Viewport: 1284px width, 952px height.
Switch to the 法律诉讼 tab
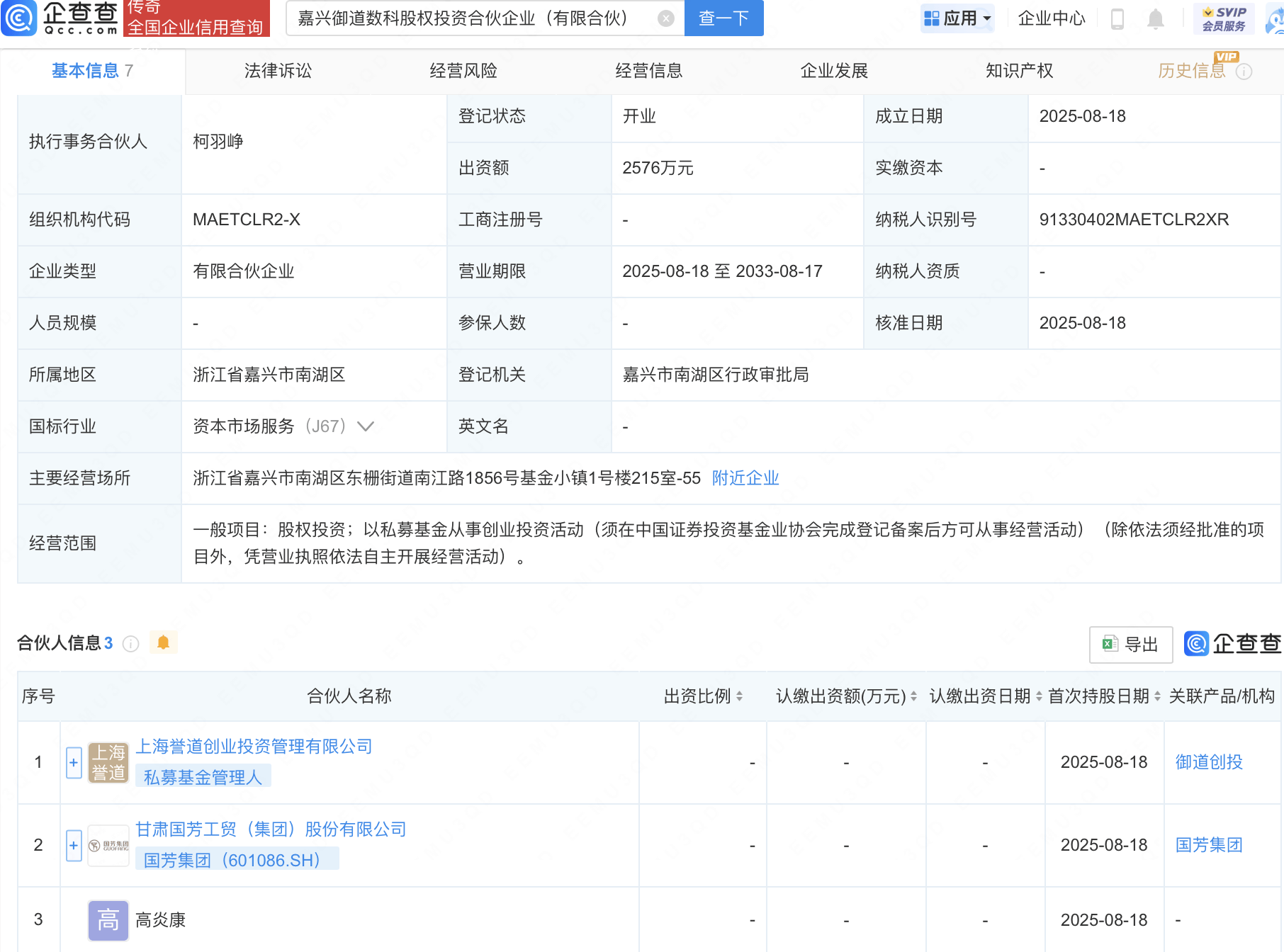pyautogui.click(x=278, y=71)
